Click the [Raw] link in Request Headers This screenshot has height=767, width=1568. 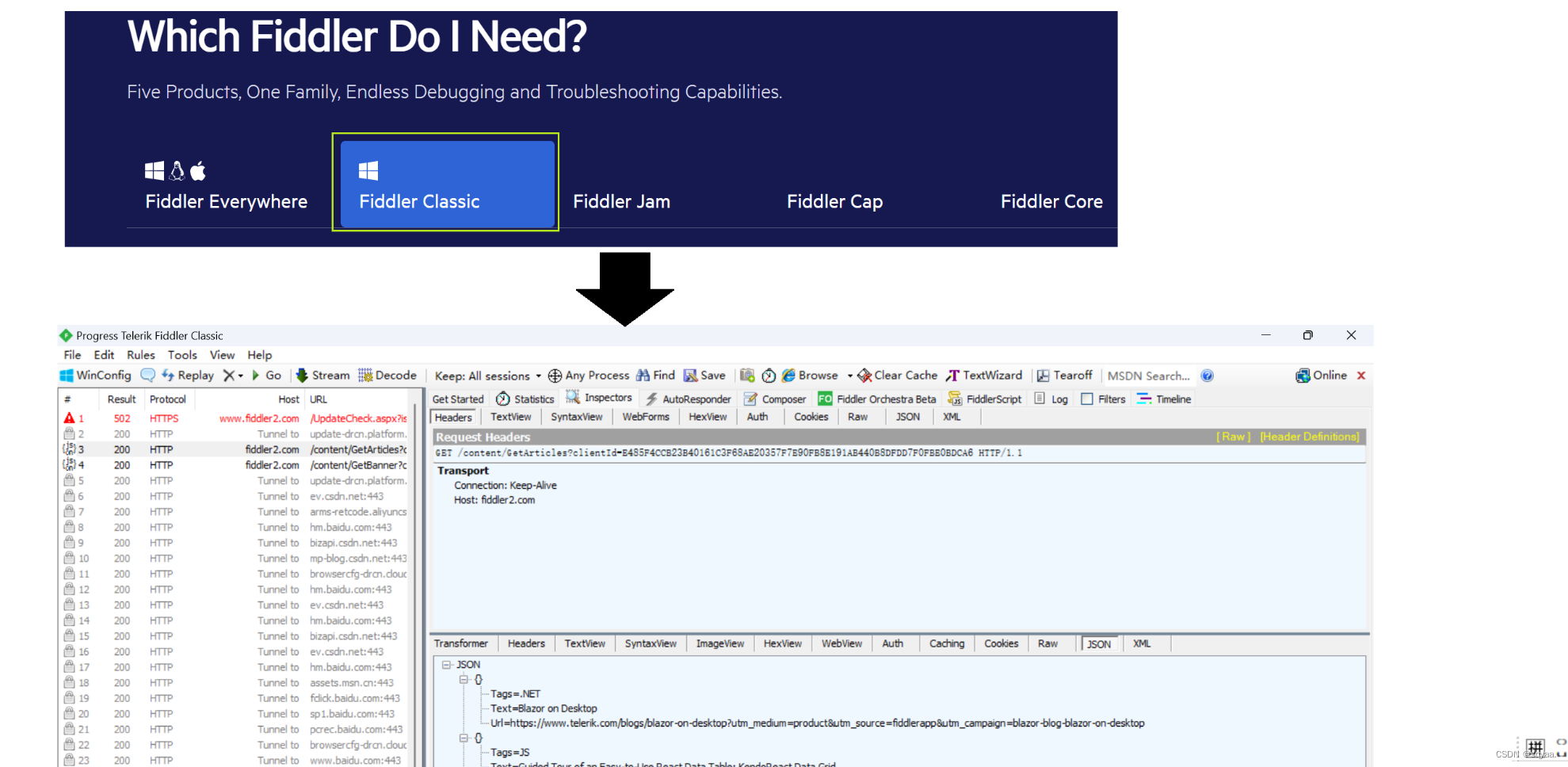point(1234,437)
